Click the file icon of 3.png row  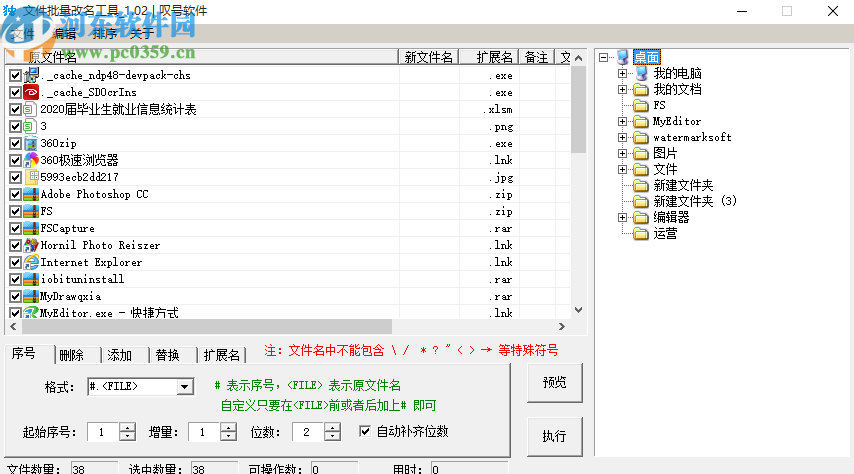[x=31, y=126]
